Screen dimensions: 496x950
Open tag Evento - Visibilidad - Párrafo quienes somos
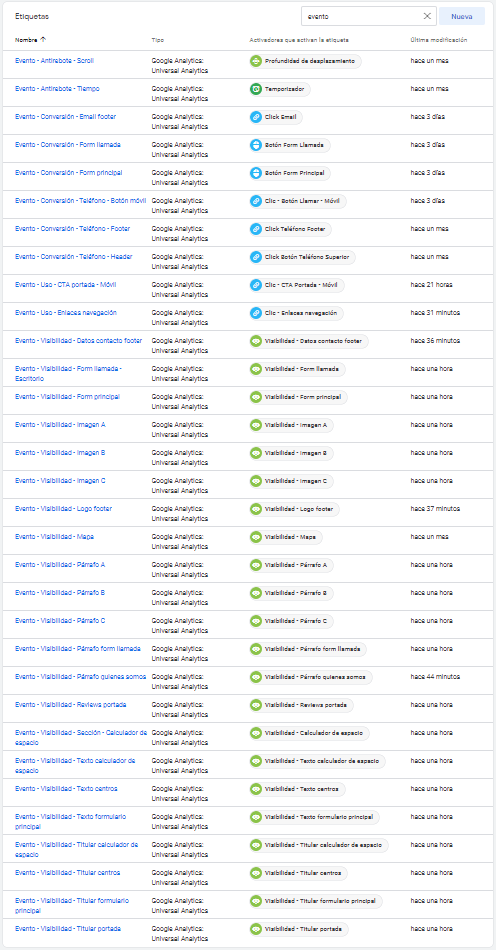pos(81,676)
